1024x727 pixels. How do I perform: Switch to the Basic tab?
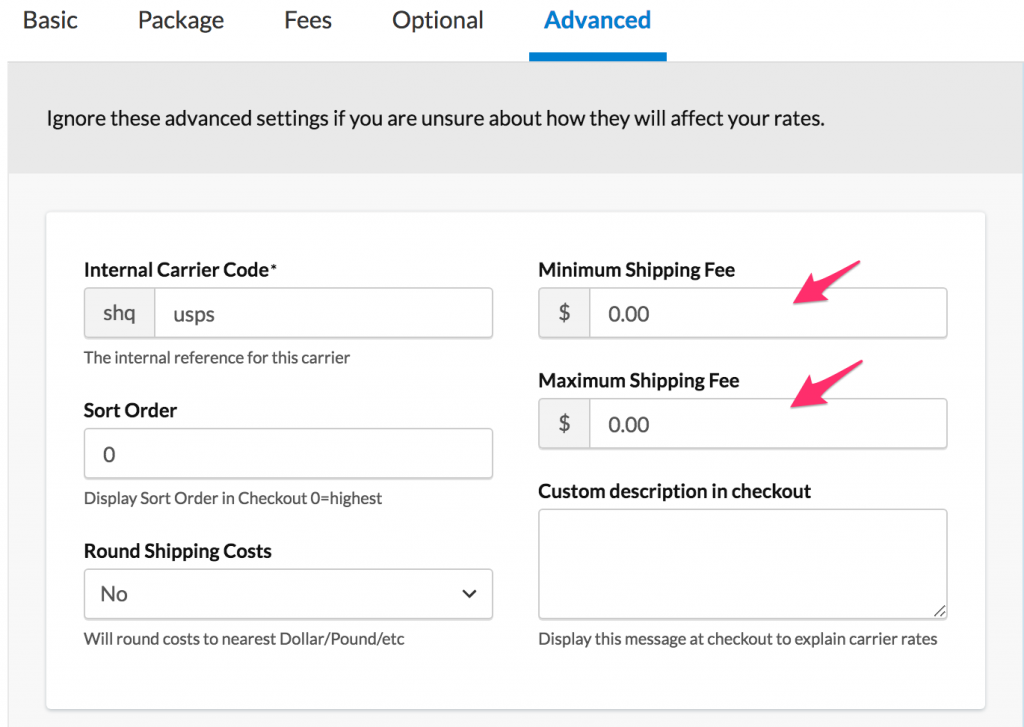coord(50,21)
